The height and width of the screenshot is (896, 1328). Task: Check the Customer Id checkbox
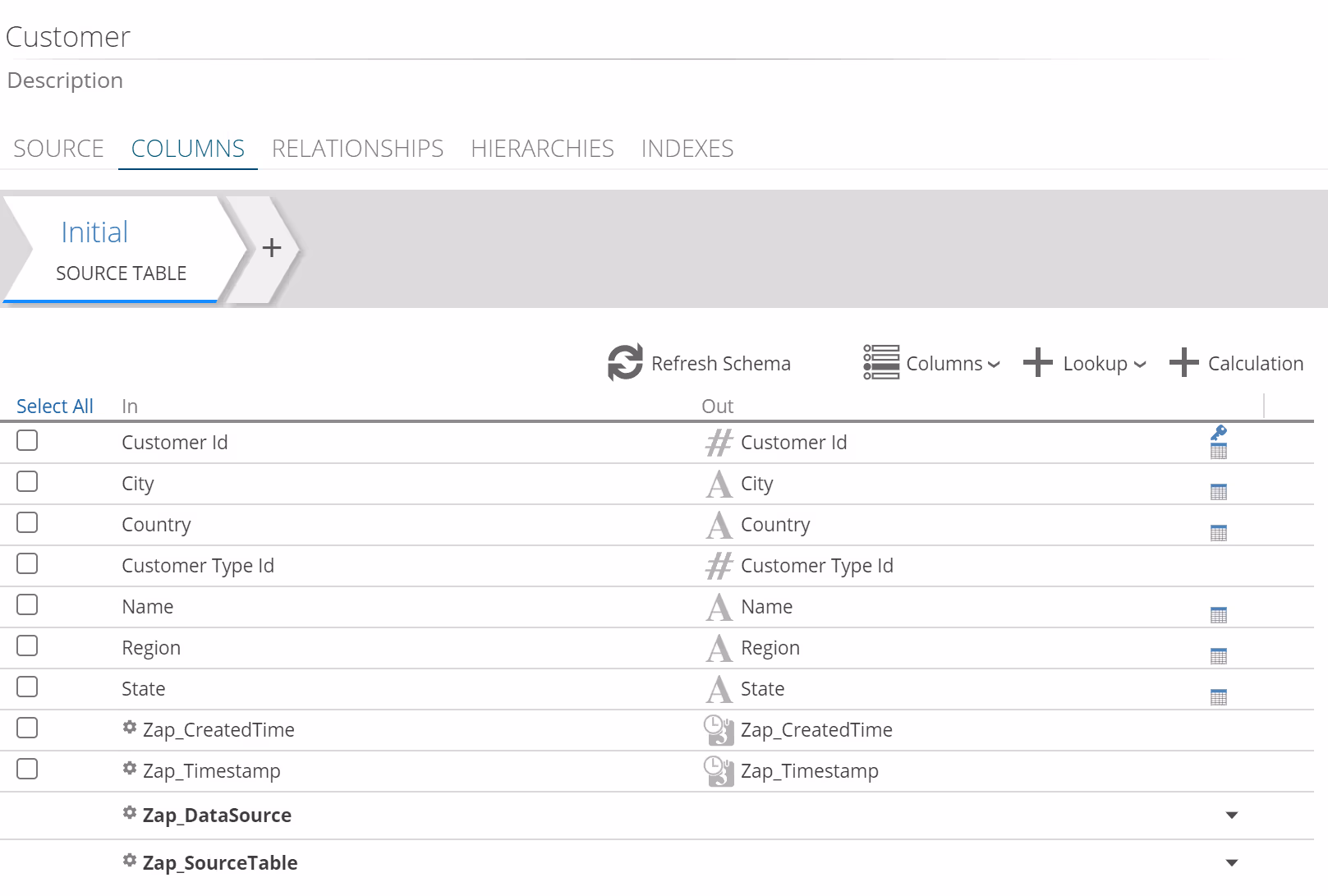click(x=27, y=441)
